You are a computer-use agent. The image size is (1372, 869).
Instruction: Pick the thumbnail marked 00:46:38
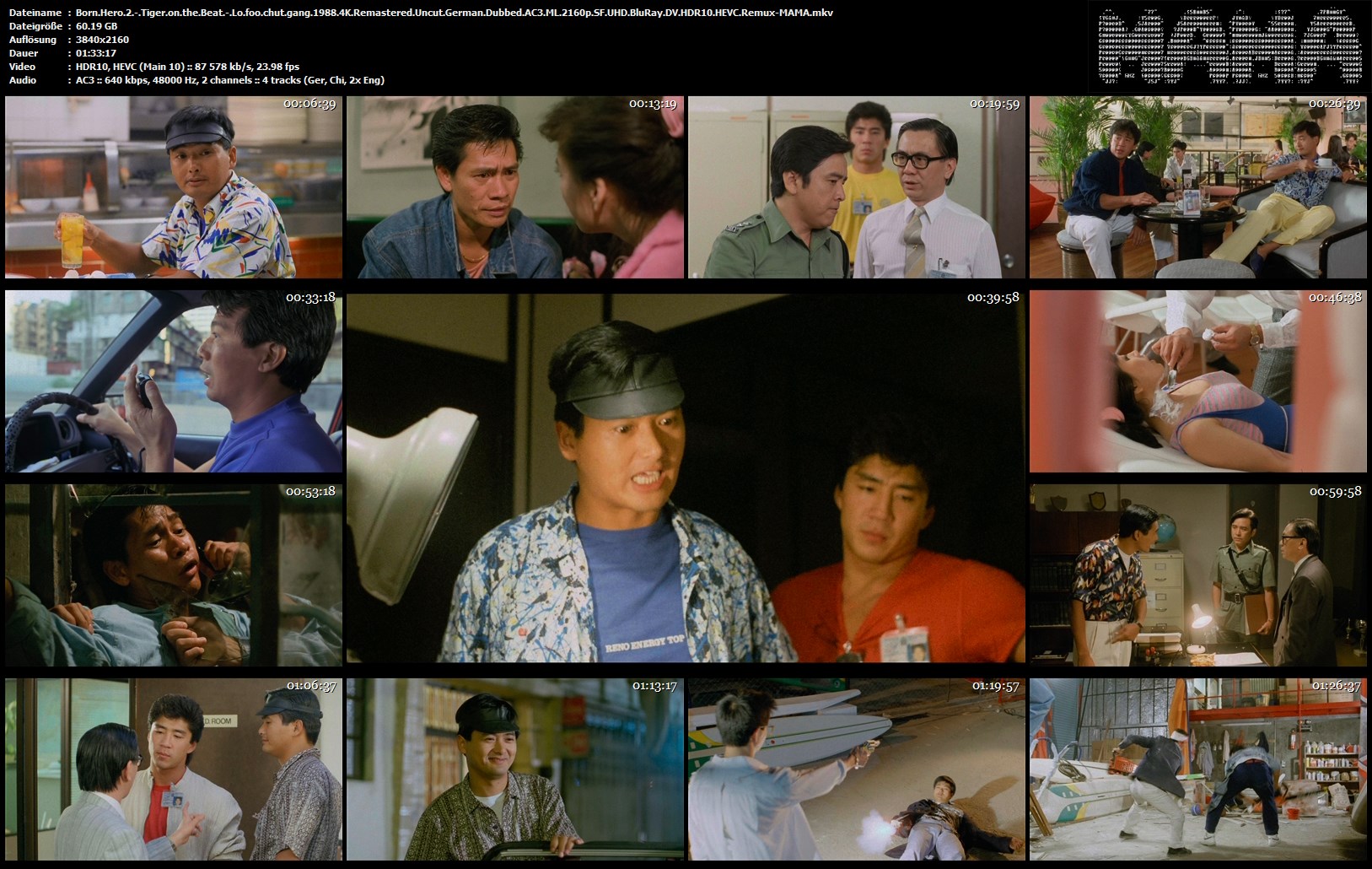point(1198,381)
